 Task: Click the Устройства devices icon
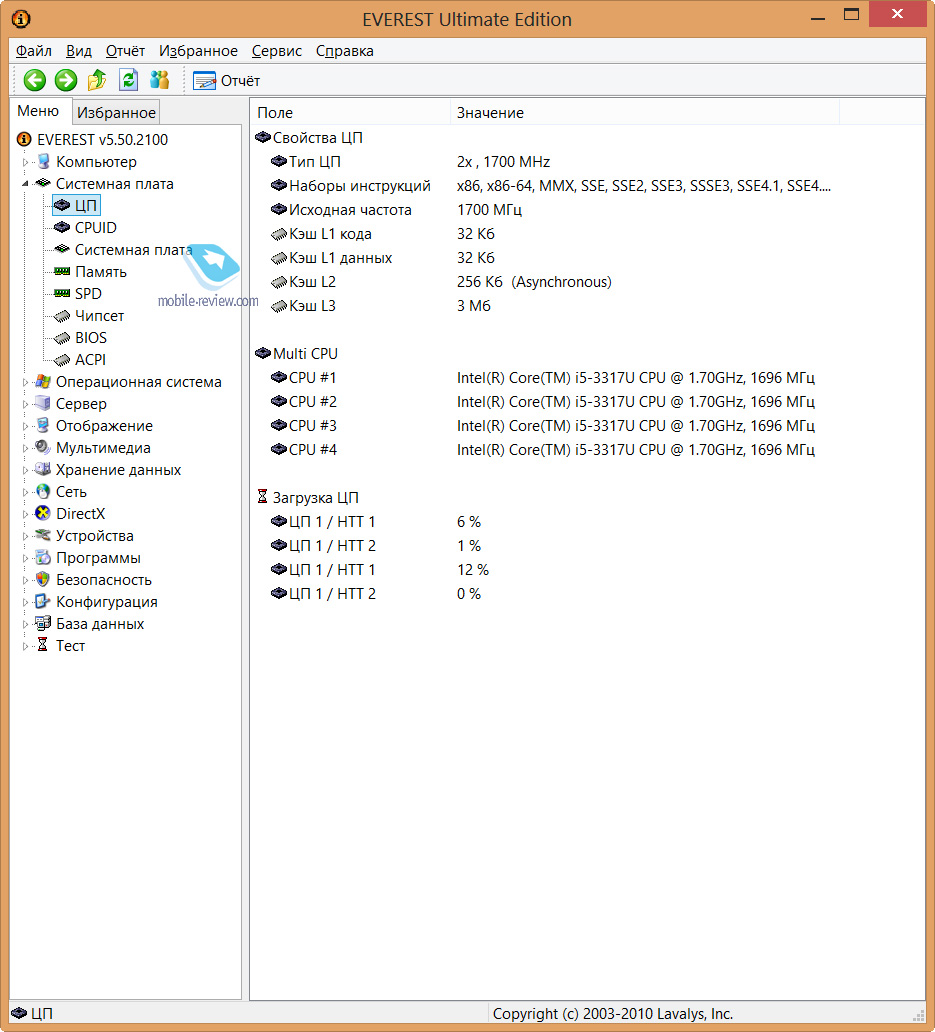[x=43, y=536]
